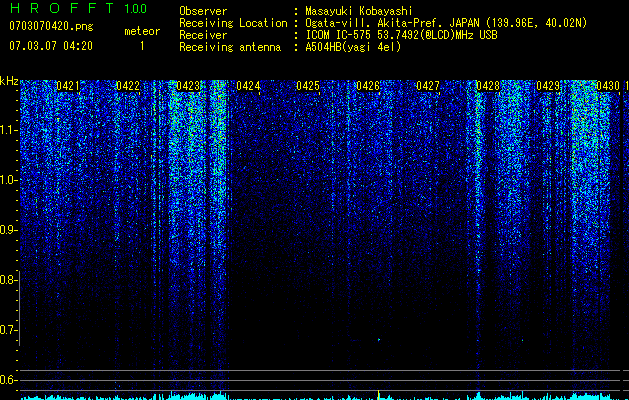Image resolution: width=629 pixels, height=400 pixels.
Task: Click the 0428 time marker
Action: [x=488, y=86]
